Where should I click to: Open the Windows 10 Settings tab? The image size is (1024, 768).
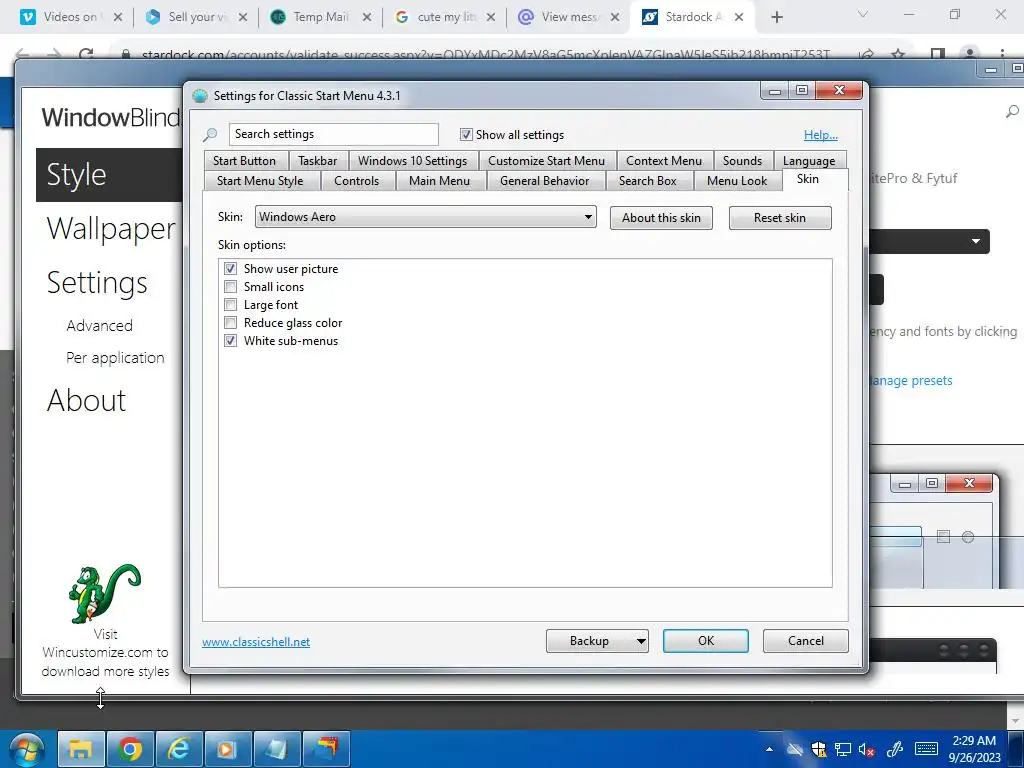pyautogui.click(x=413, y=161)
